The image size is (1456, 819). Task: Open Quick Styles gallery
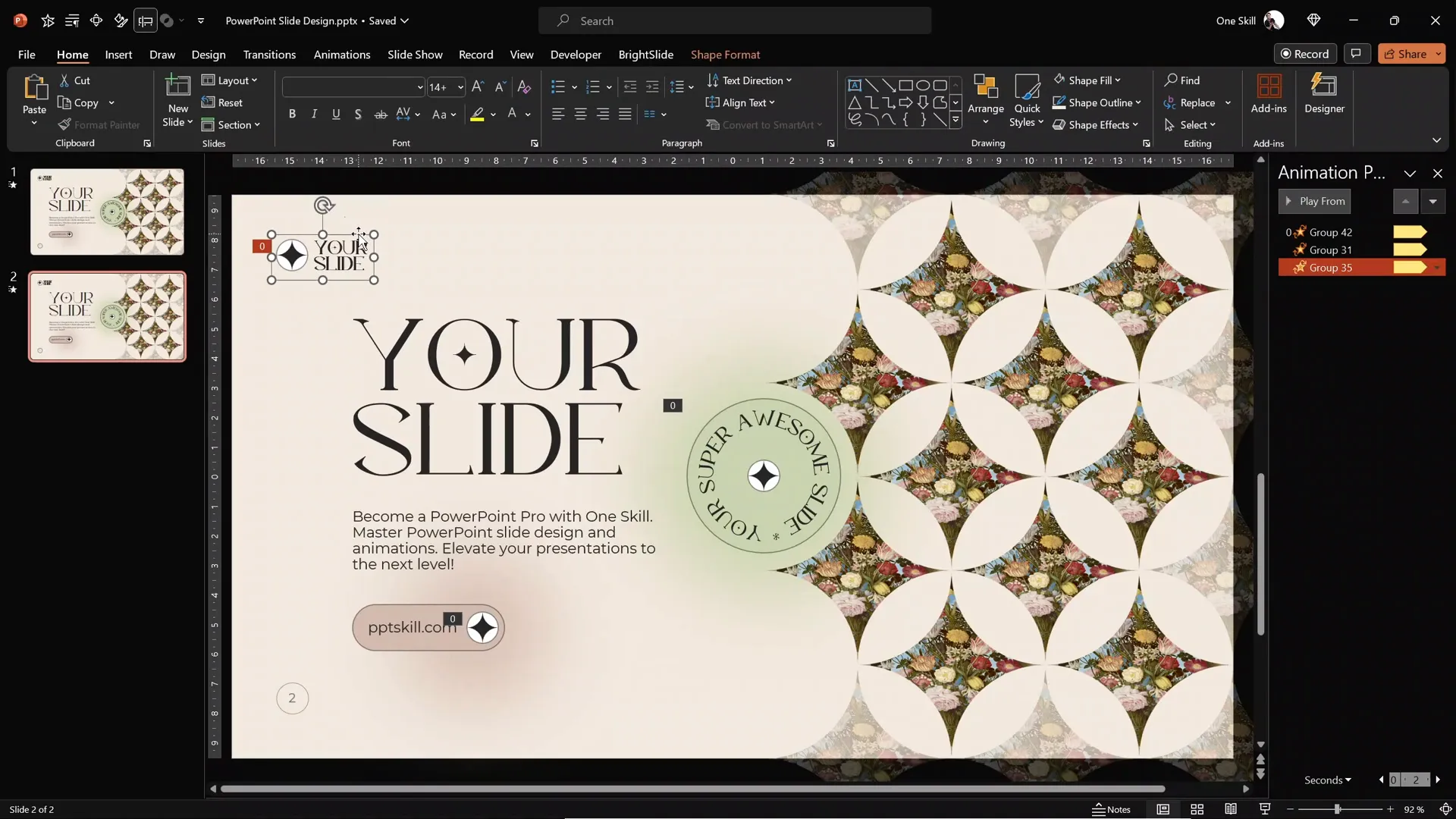(1028, 100)
